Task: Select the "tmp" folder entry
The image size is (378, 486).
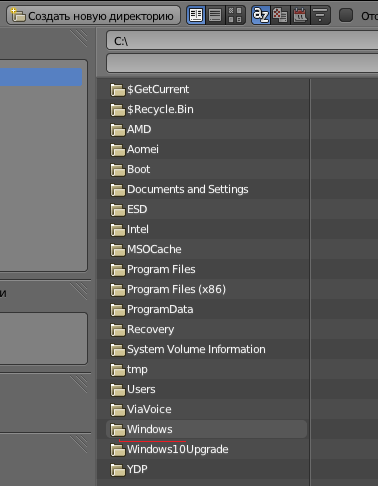Action: [137, 369]
